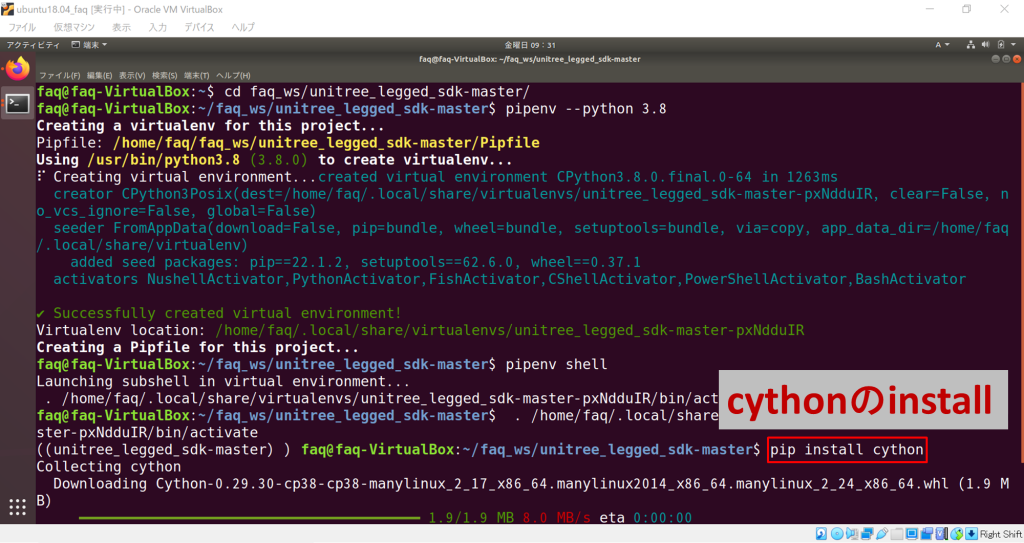
Task: Click 'pipenv shell' command text
Action: [x=556, y=364]
